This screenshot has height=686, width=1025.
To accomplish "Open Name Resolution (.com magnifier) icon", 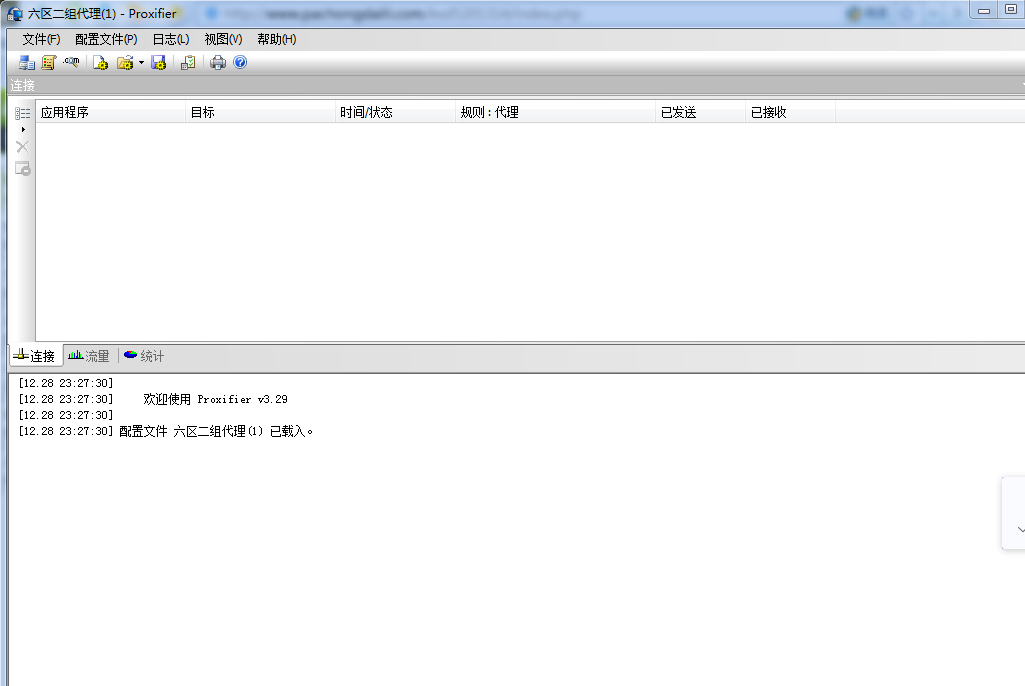I will 72,62.
